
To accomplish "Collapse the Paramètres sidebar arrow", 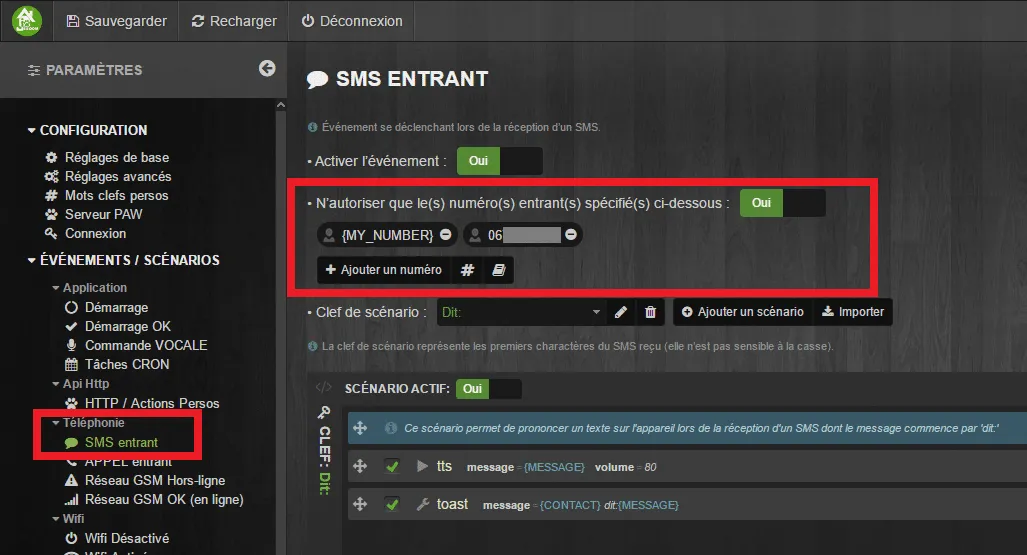I will tap(267, 68).
